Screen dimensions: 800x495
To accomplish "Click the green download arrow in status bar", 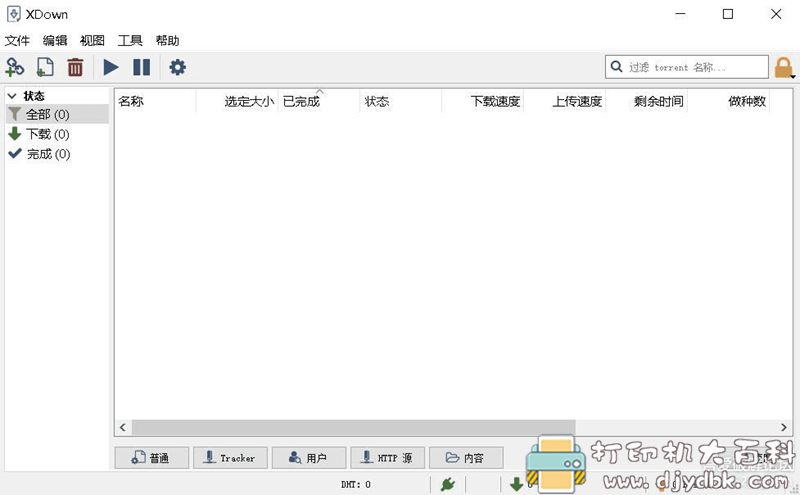I will pyautogui.click(x=516, y=484).
